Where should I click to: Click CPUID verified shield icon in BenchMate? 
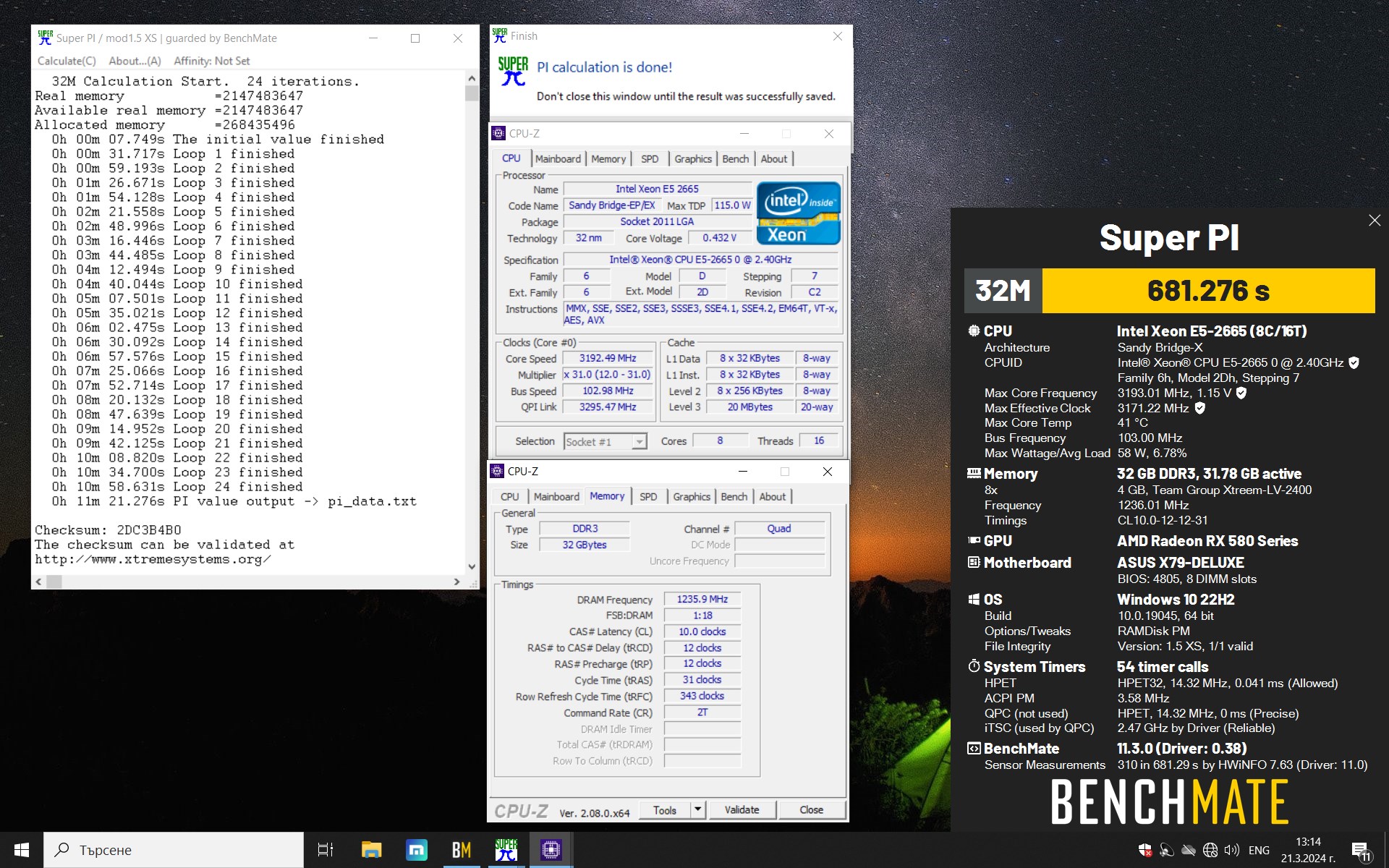pos(1354,362)
